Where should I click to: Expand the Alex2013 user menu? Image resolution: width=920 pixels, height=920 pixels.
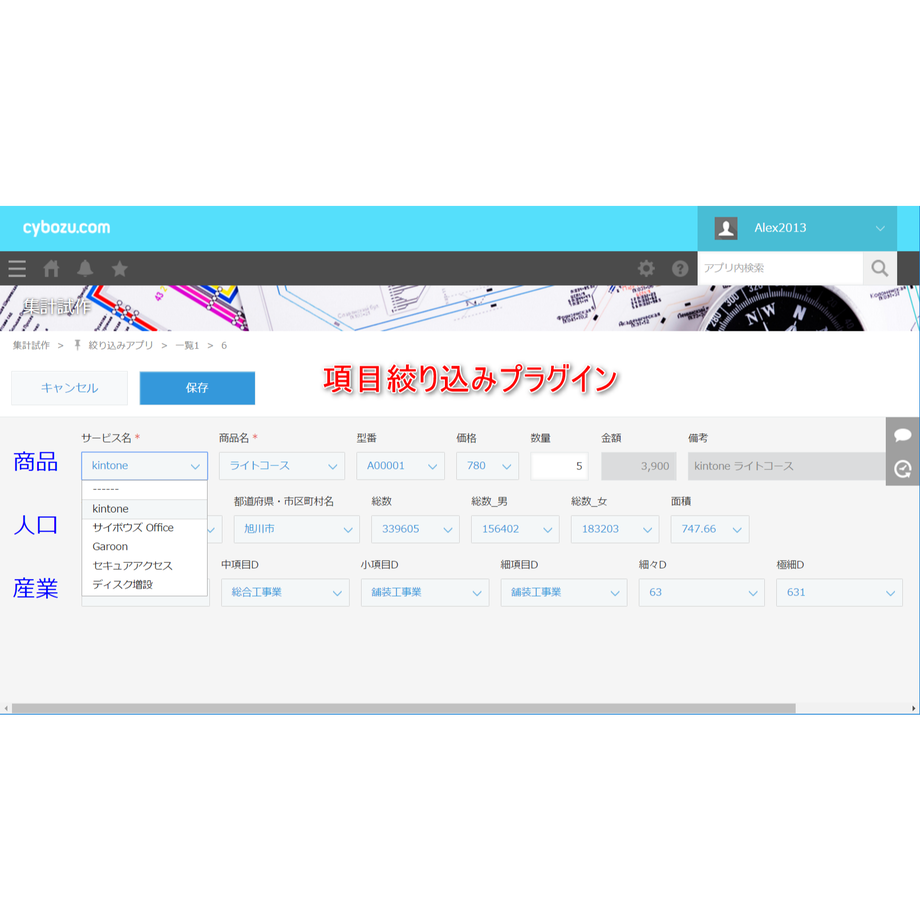point(880,228)
